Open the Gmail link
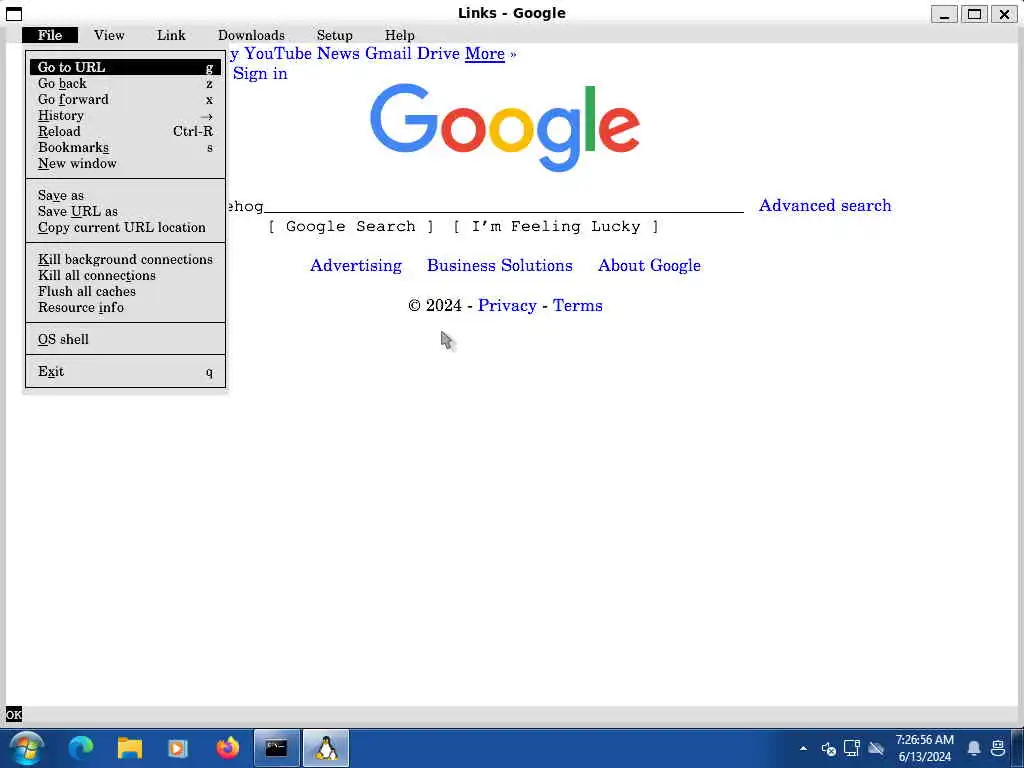Screen dimensions: 1024x768 coord(388,54)
